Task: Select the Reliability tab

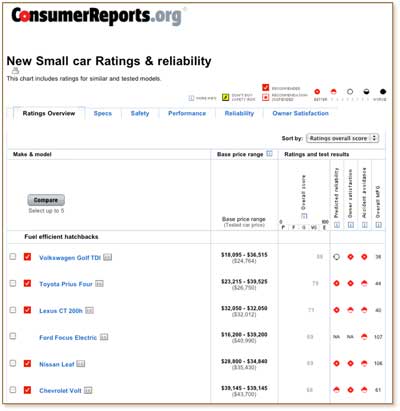Action: coord(239,113)
